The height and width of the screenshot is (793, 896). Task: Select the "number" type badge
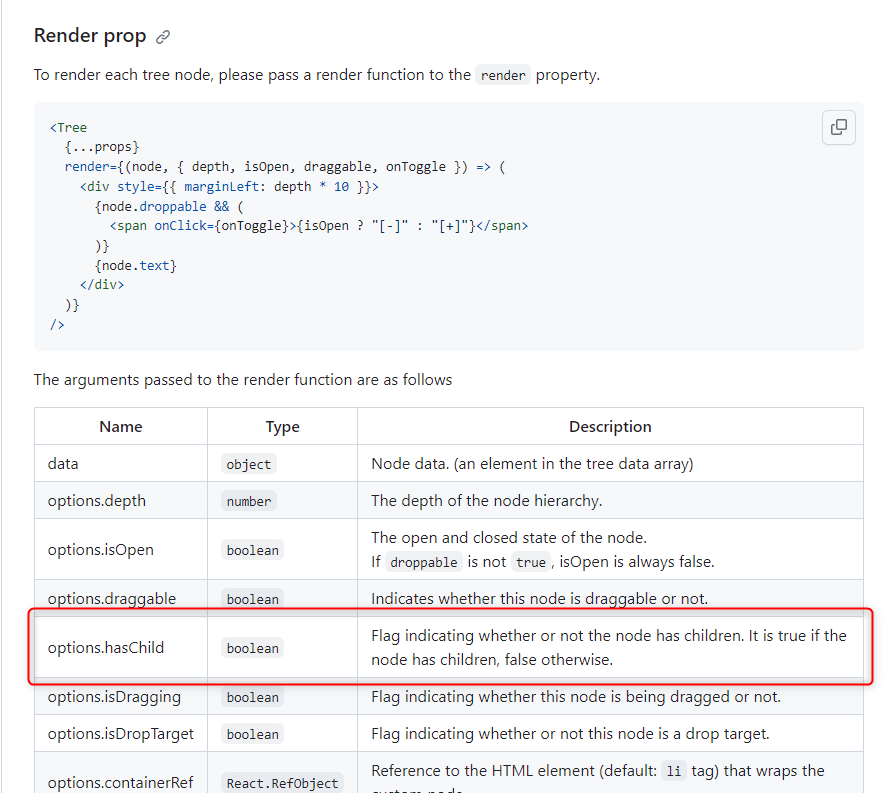click(249, 501)
